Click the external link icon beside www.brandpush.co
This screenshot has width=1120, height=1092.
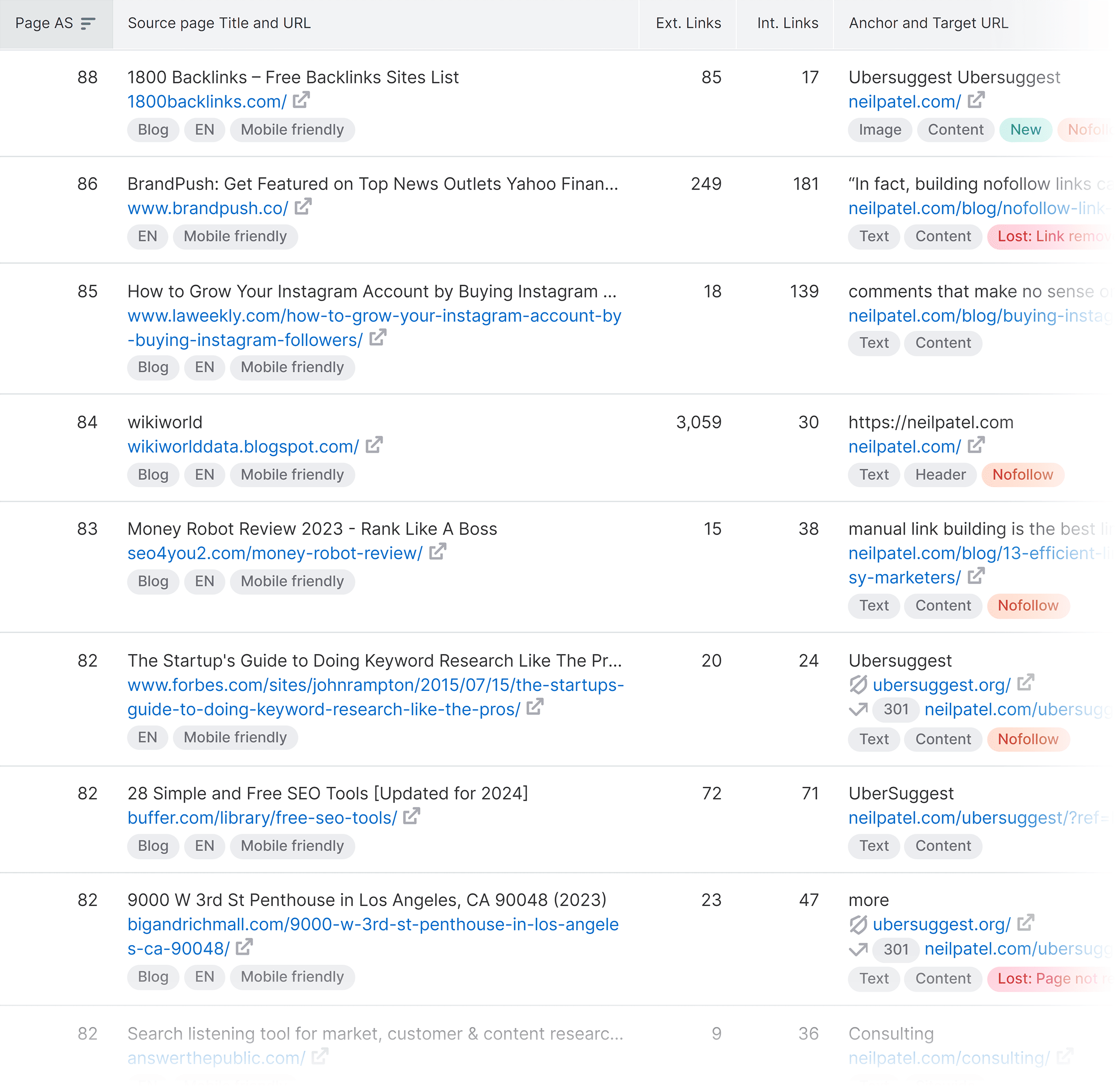click(x=303, y=207)
